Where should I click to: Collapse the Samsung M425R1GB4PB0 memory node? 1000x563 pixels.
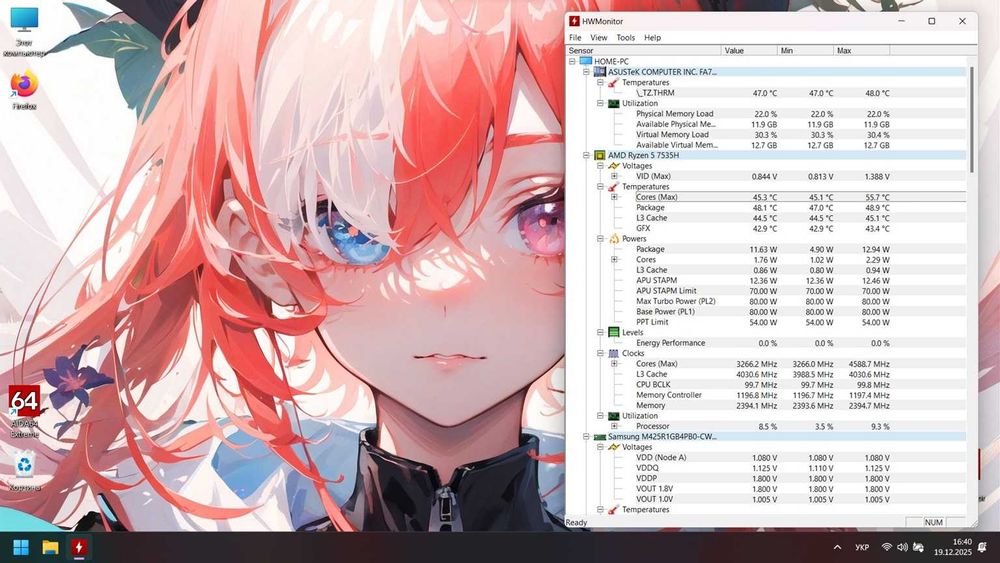[586, 437]
